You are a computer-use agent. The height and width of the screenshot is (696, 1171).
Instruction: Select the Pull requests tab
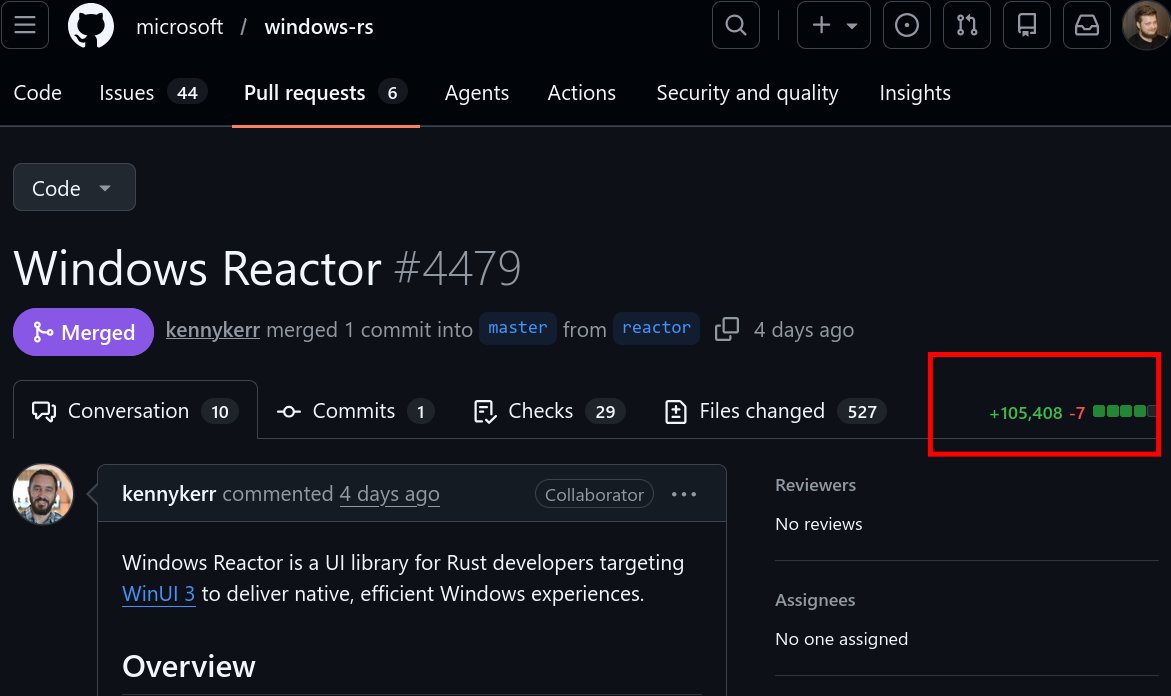pos(326,93)
